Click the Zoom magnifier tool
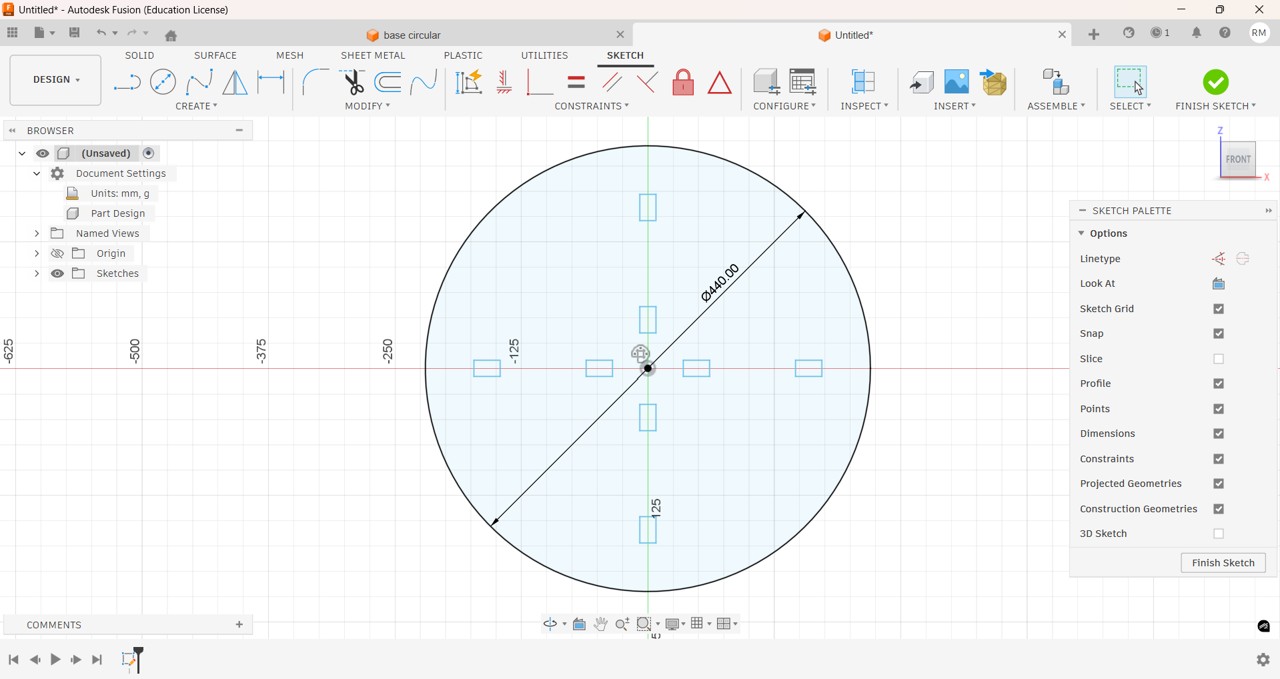 [x=622, y=624]
